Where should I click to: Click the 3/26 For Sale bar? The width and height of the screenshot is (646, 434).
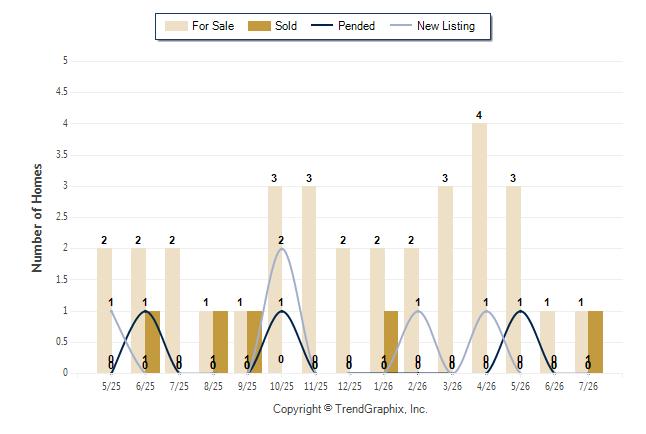(445, 279)
